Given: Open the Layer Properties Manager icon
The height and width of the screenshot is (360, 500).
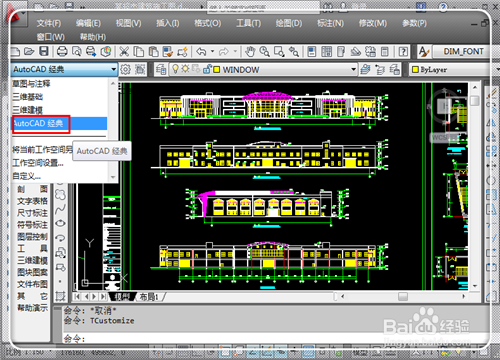Looking at the screenshot, I should (x=161, y=69).
